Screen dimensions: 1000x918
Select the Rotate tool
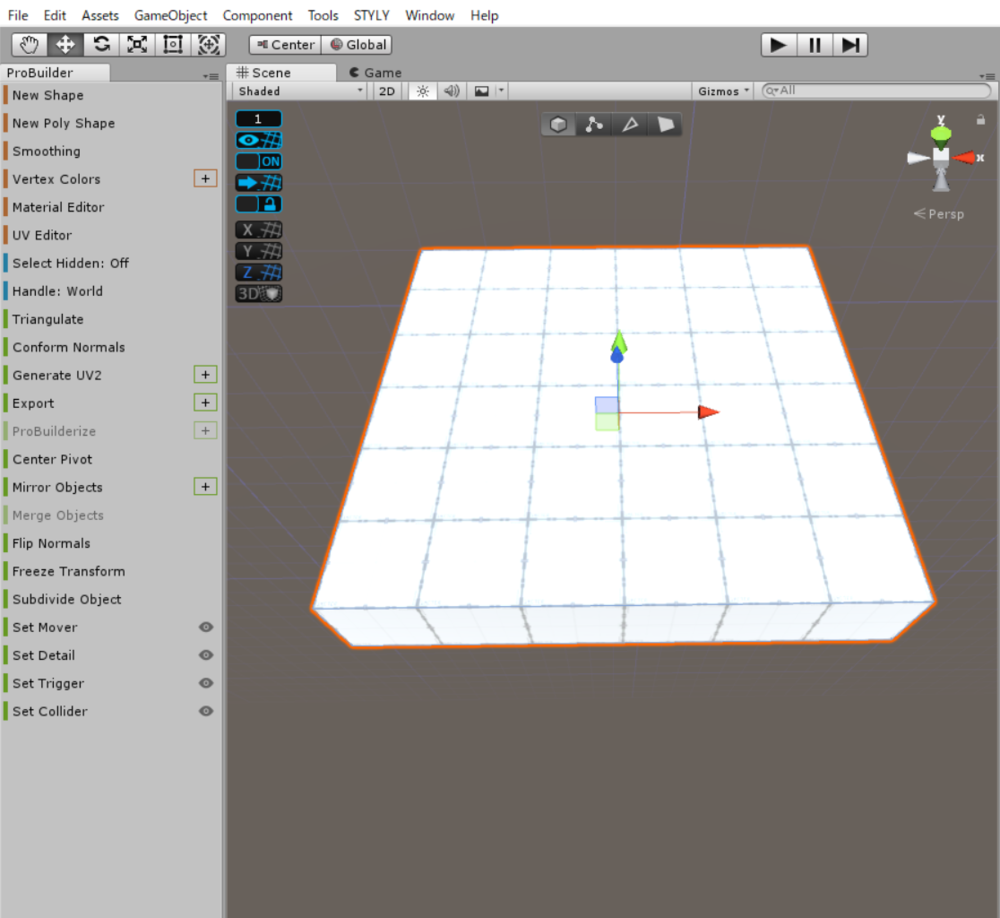100,44
